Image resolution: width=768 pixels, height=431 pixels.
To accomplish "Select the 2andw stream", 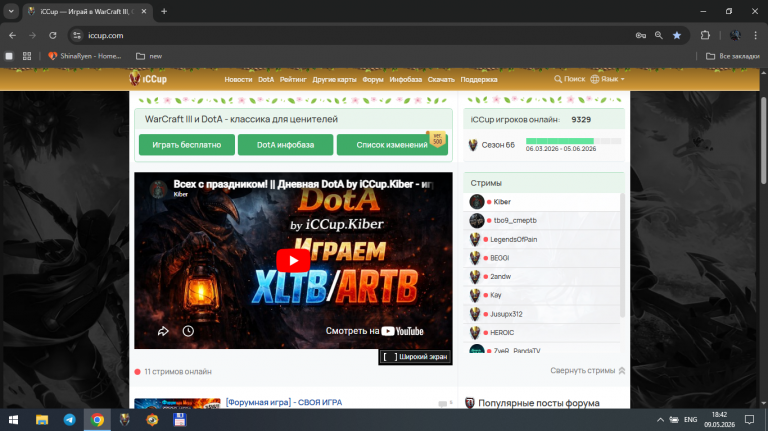I will 542,277.
